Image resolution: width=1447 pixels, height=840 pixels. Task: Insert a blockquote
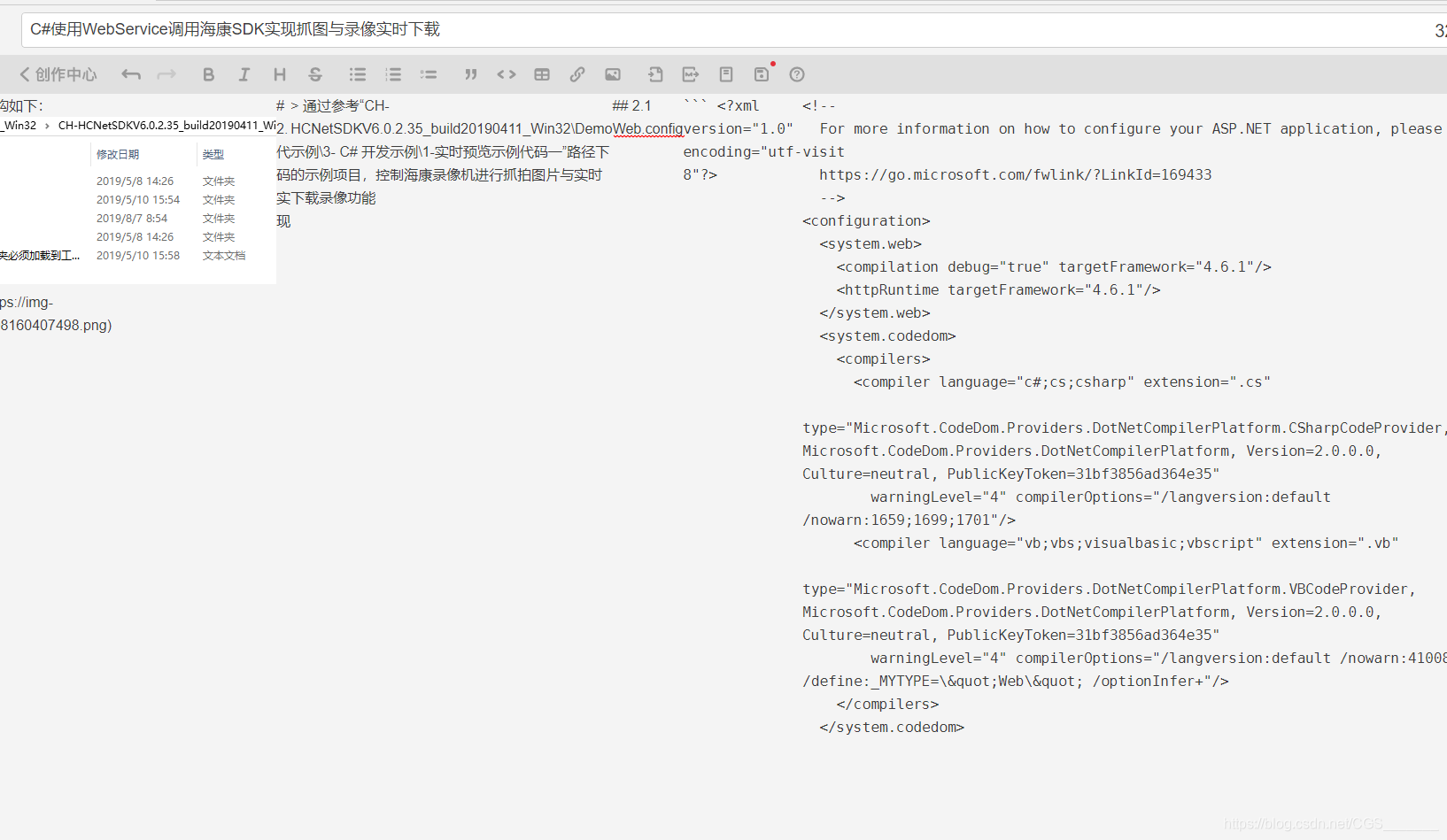(471, 74)
